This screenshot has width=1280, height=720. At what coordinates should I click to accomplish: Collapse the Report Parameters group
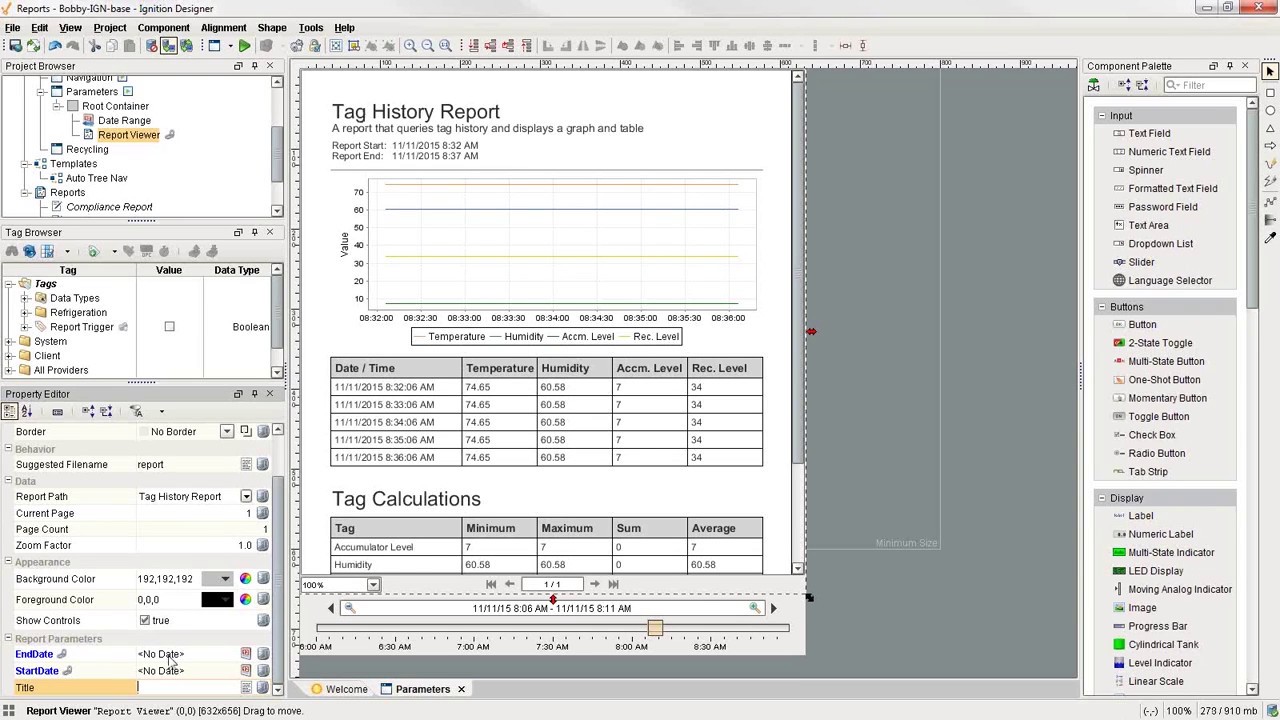coord(8,639)
